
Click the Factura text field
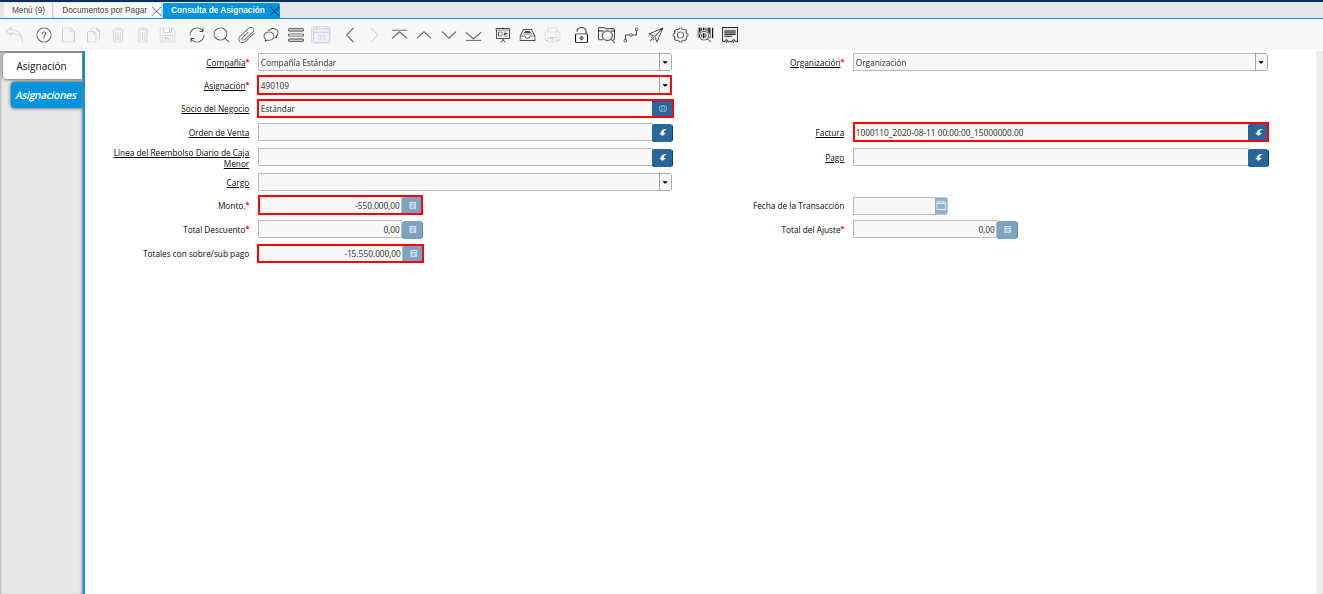[x=1051, y=132]
